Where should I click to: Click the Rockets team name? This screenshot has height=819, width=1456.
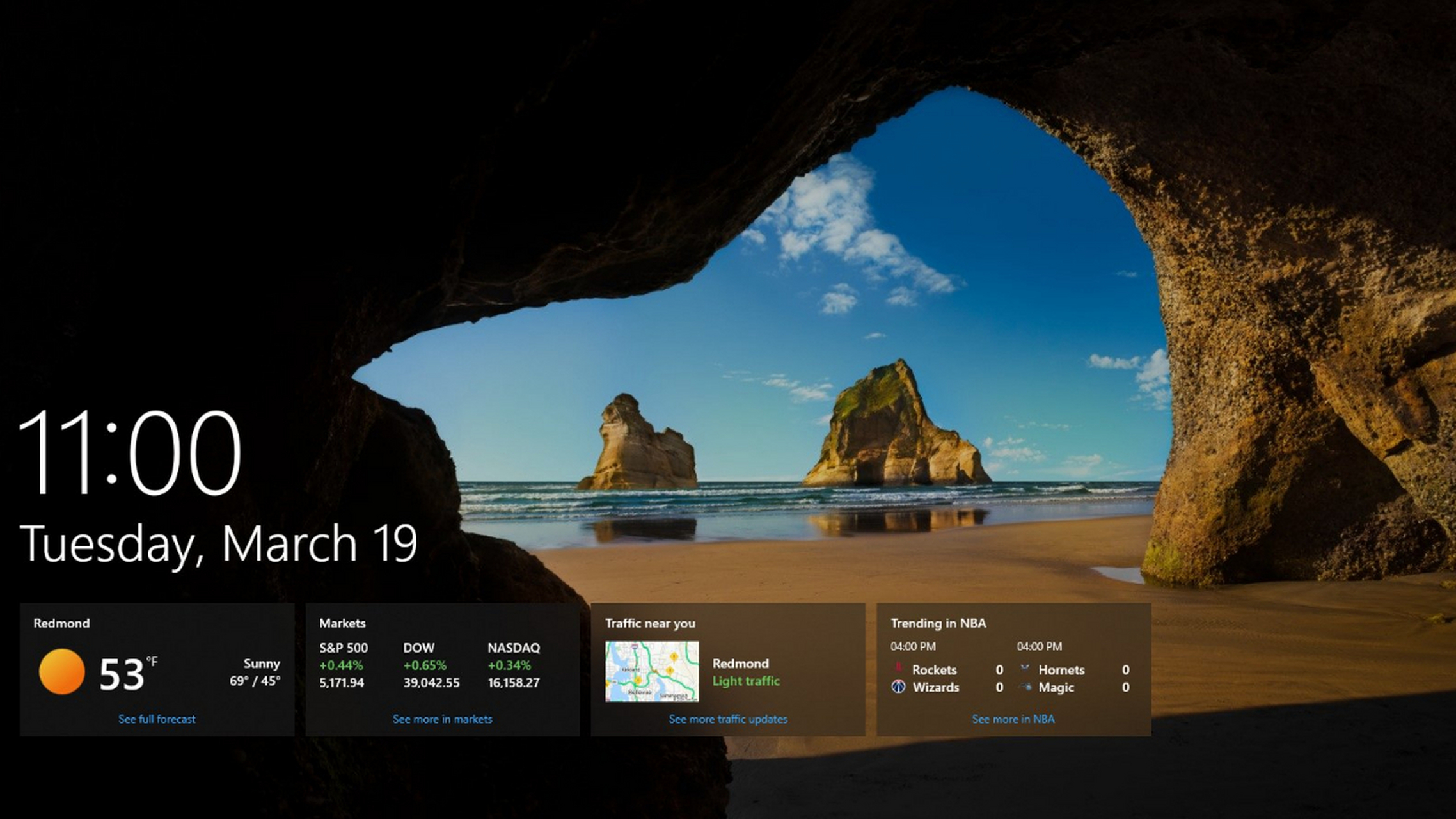coord(934,670)
